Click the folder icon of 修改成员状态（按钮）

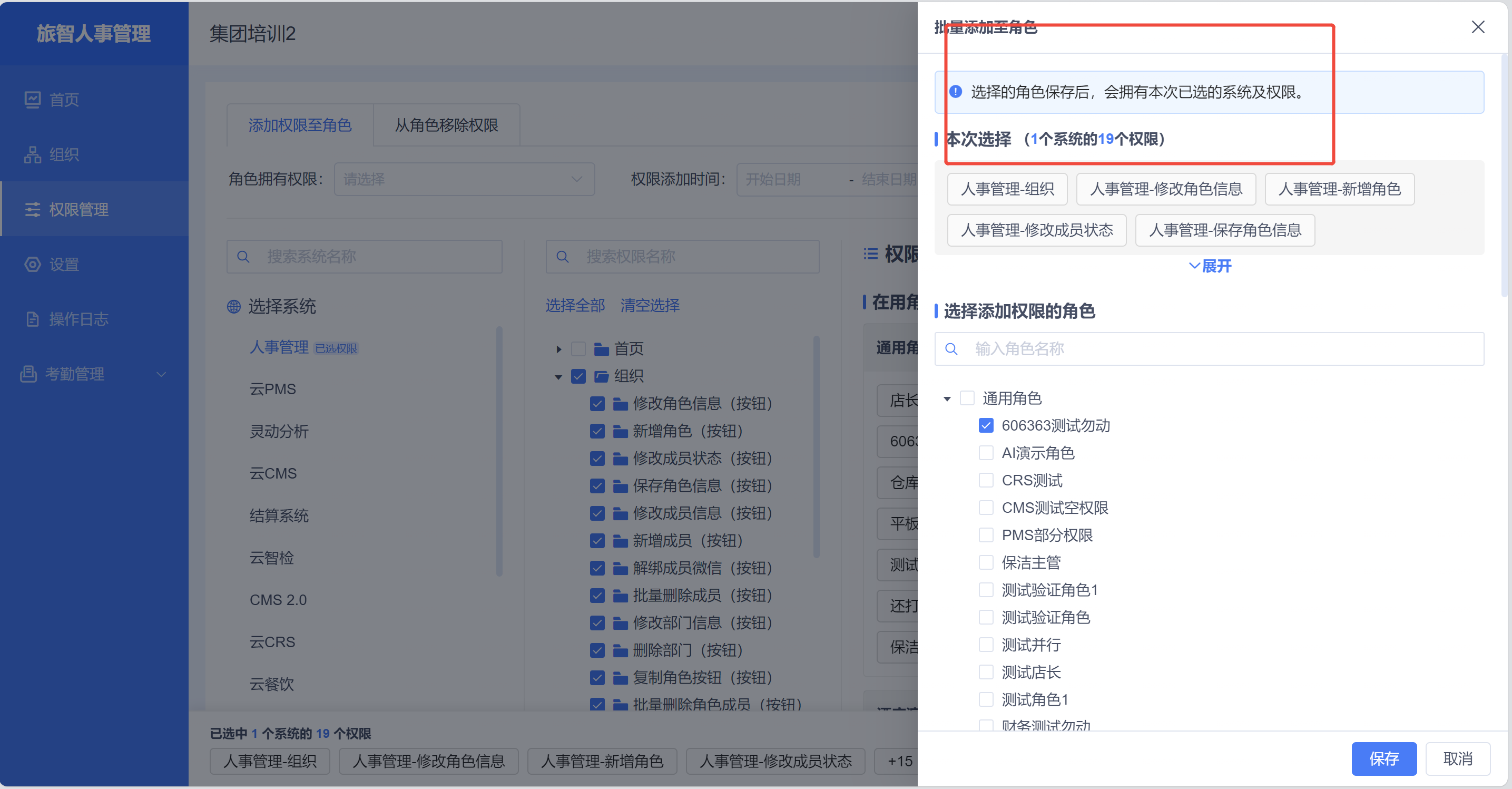[x=620, y=459]
